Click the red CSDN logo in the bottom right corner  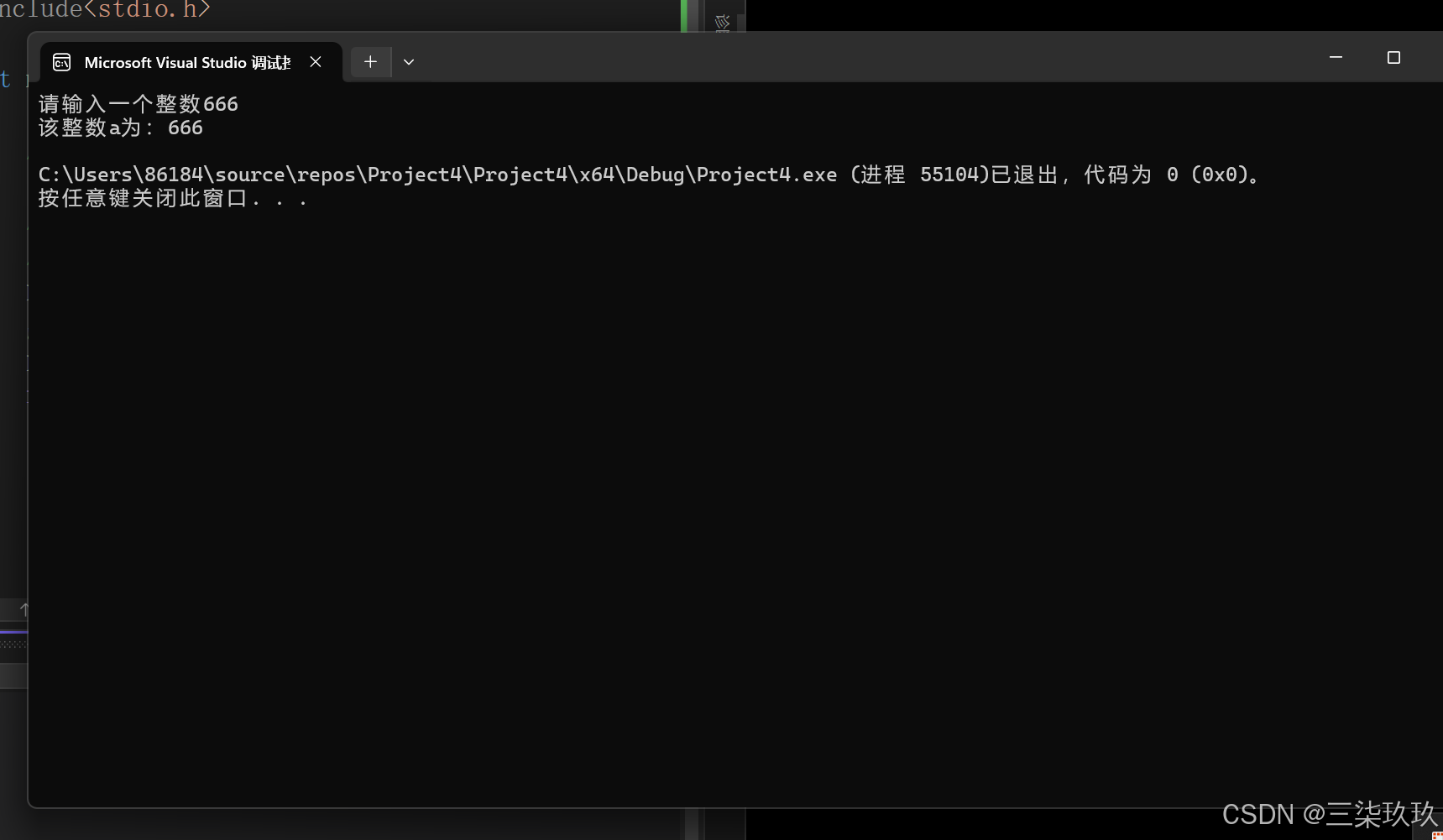[x=1437, y=836]
